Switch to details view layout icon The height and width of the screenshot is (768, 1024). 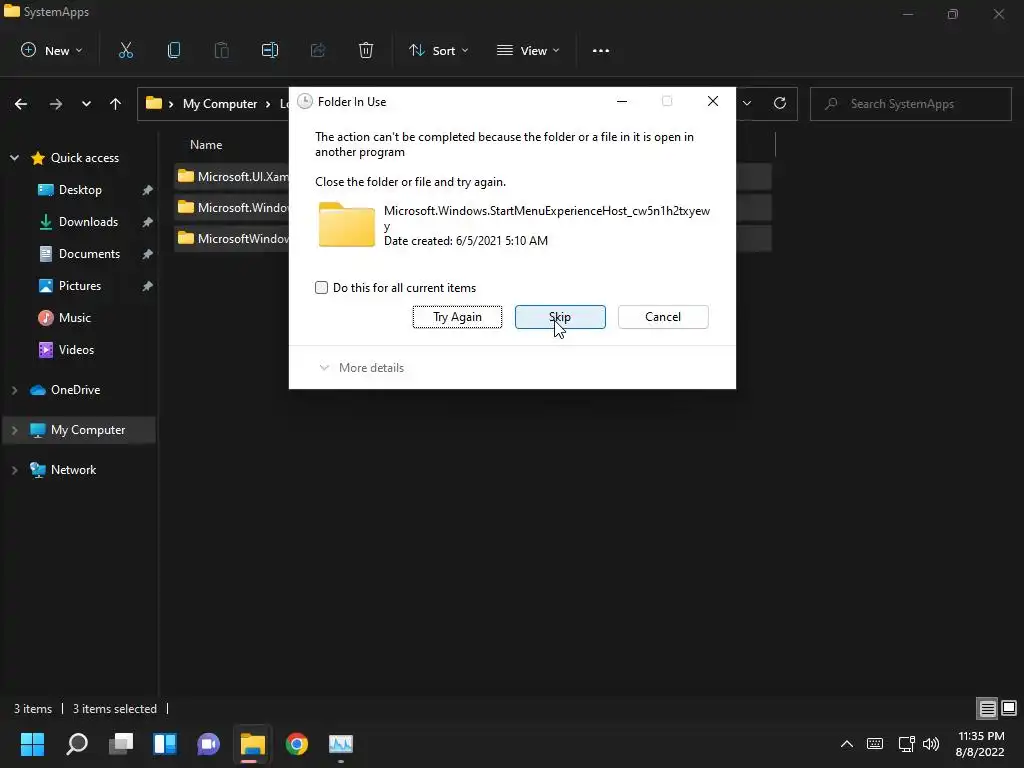click(x=987, y=708)
